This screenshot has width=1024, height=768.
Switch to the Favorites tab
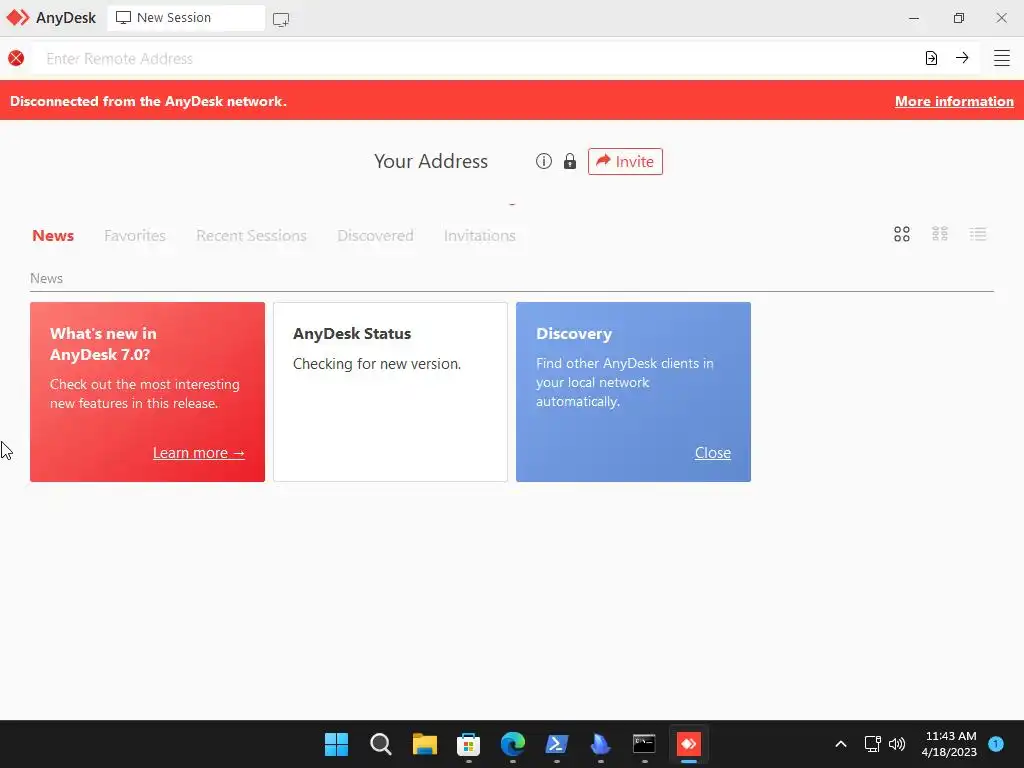click(135, 235)
